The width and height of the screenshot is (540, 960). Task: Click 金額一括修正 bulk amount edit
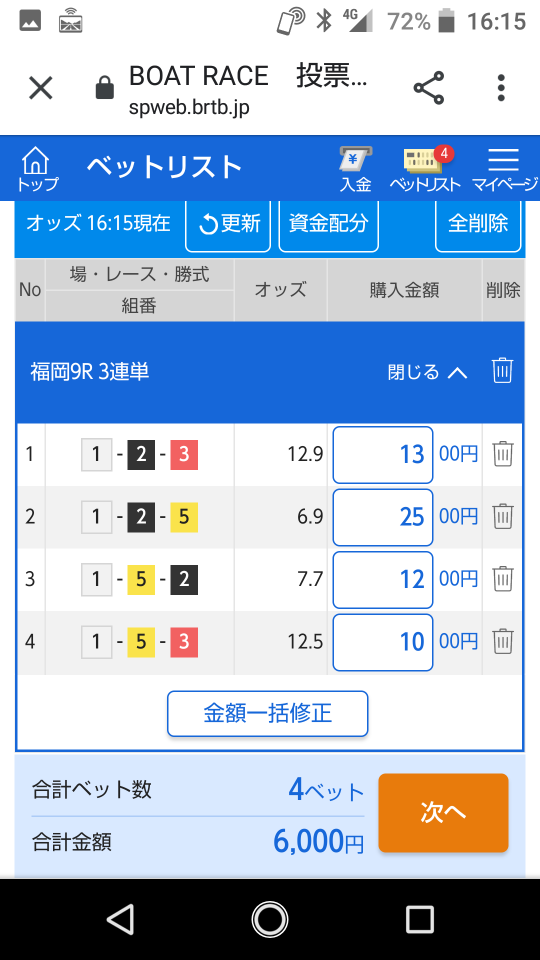pyautogui.click(x=268, y=713)
